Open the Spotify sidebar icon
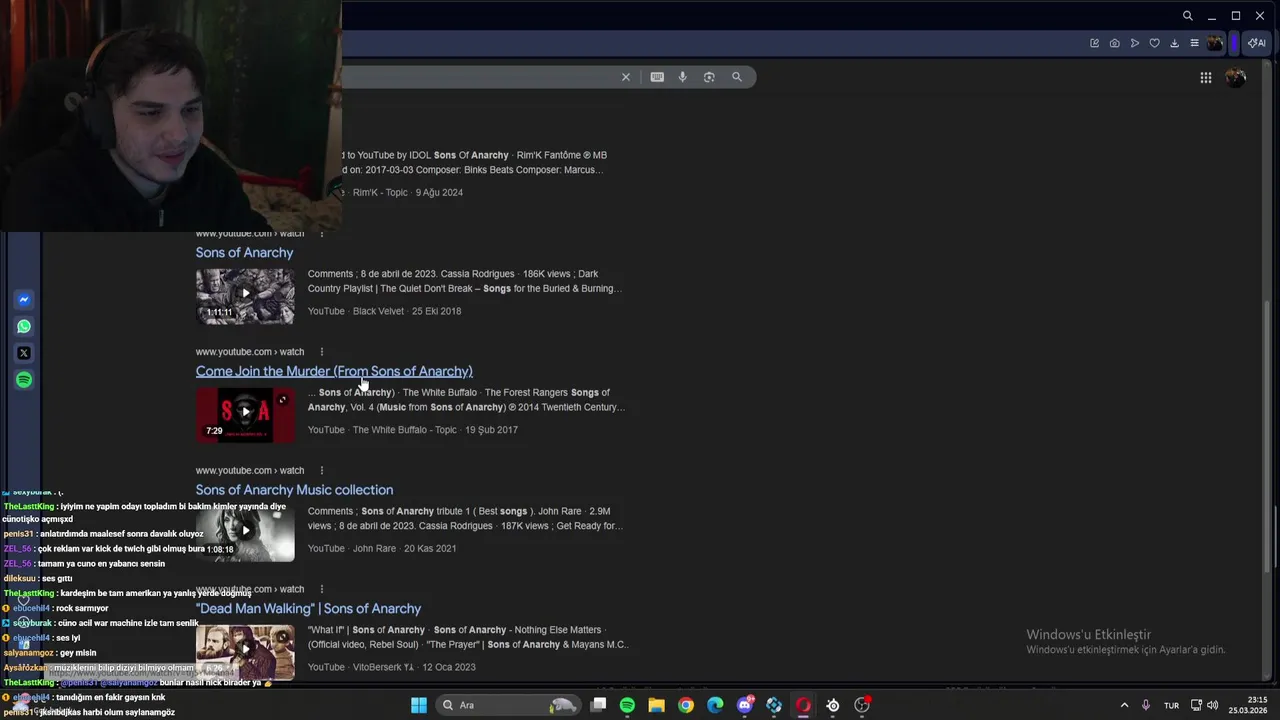Screen dimensions: 1280x720 coord(24,380)
